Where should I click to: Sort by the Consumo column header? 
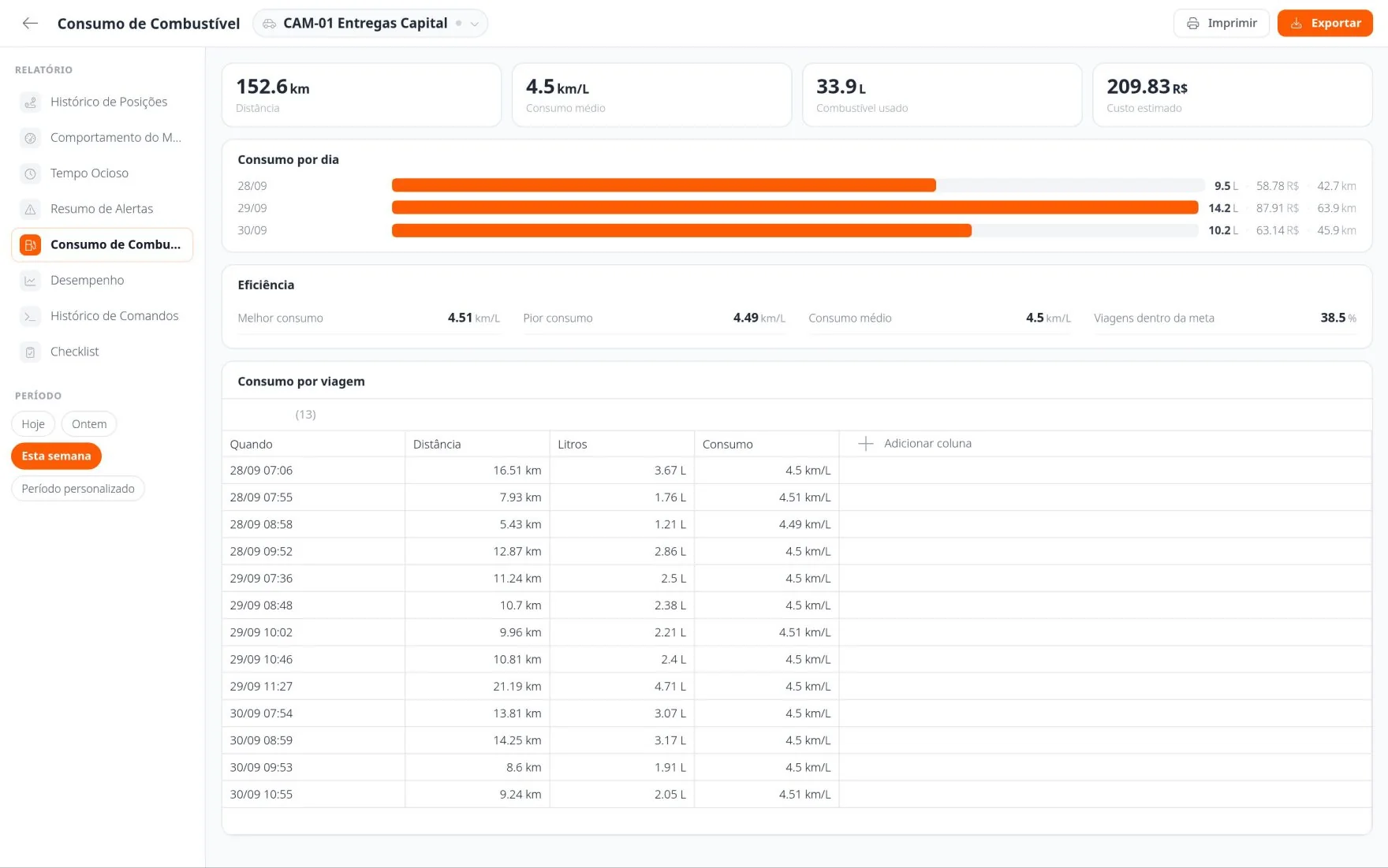click(x=767, y=444)
